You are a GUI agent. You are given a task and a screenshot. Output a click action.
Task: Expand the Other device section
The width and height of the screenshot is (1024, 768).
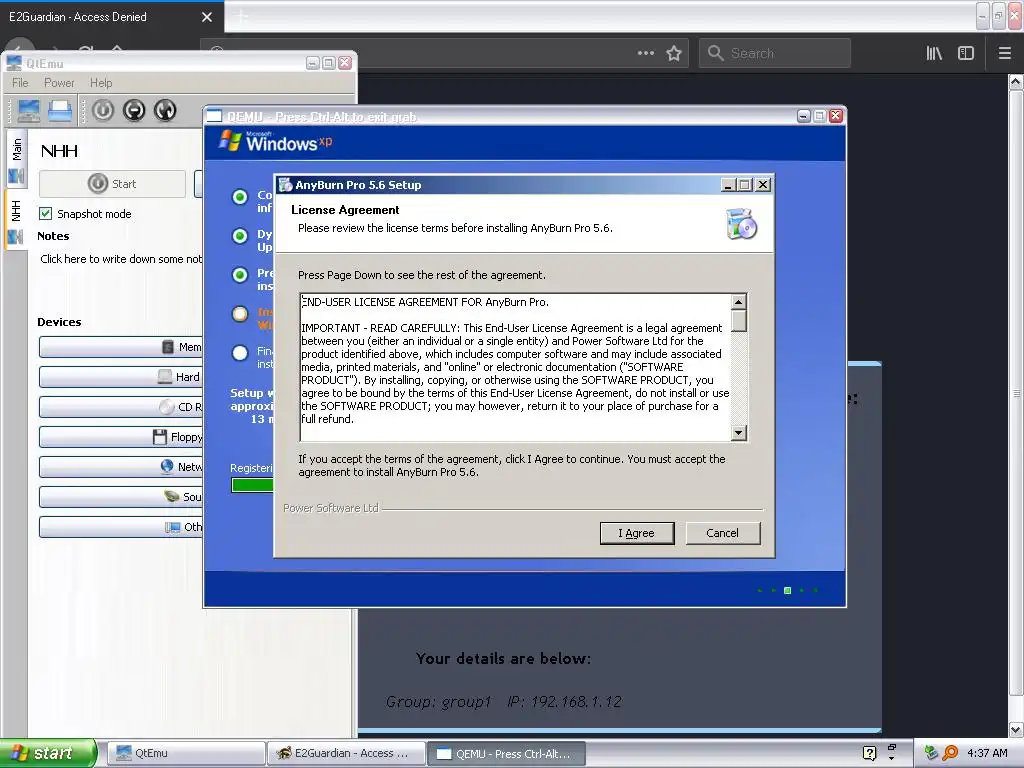pyautogui.click(x=121, y=527)
